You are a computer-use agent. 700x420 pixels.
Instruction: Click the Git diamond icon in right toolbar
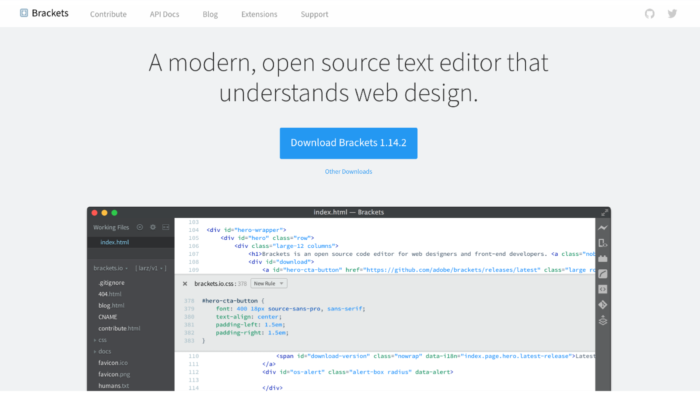tap(603, 305)
